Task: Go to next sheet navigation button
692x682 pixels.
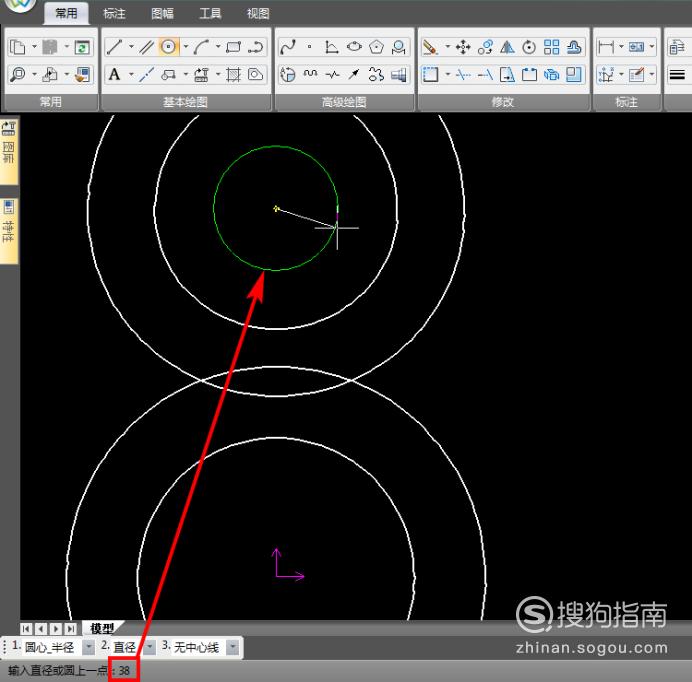Action: 56,629
